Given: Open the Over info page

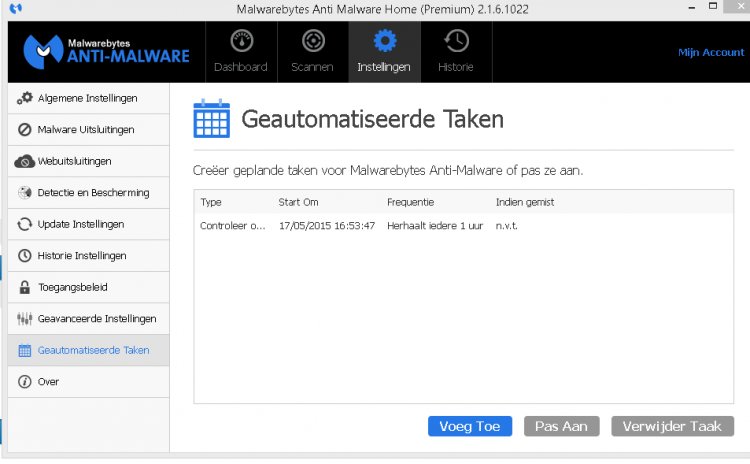Looking at the screenshot, I should click(48, 382).
